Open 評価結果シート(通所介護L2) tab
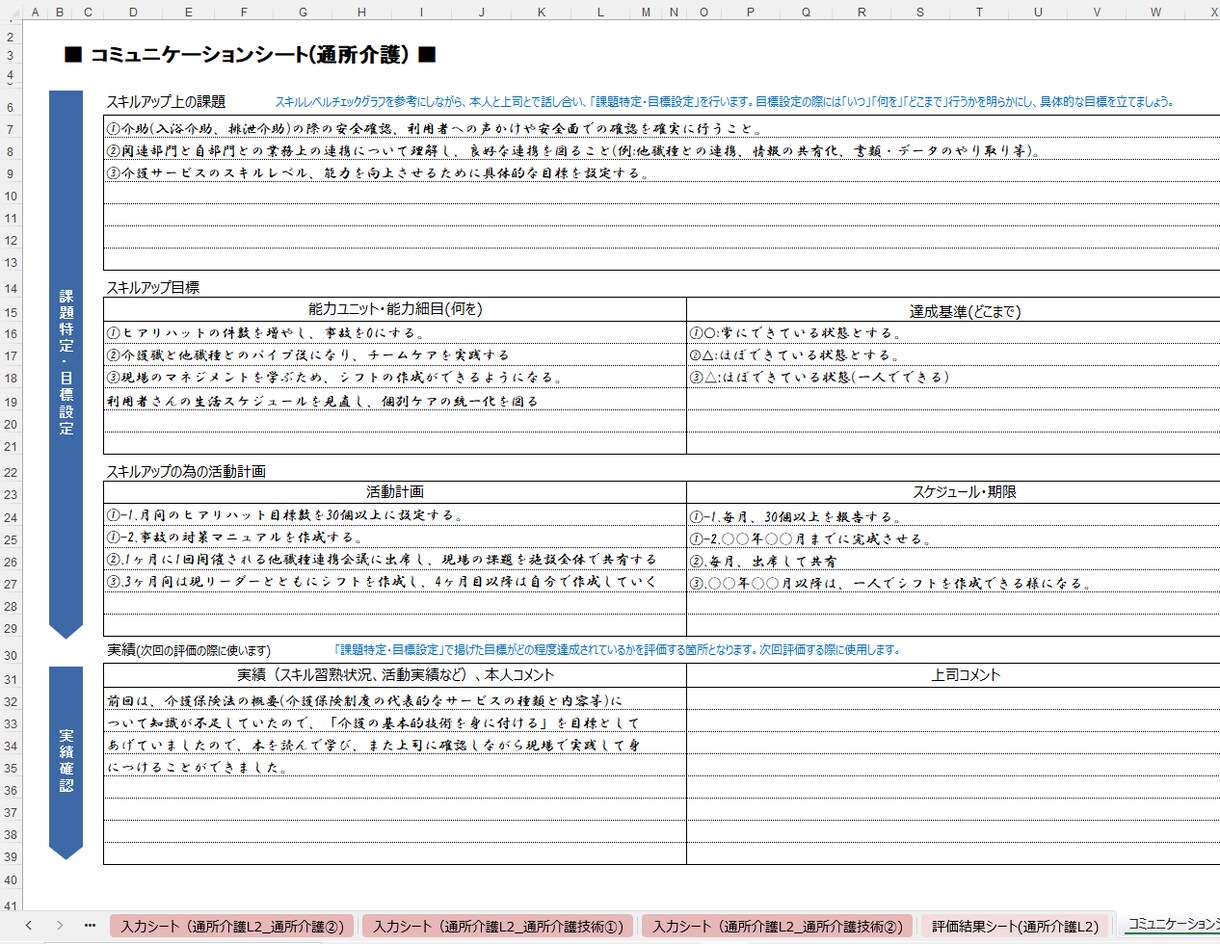Image resolution: width=1220 pixels, height=944 pixels. [x=1015, y=926]
